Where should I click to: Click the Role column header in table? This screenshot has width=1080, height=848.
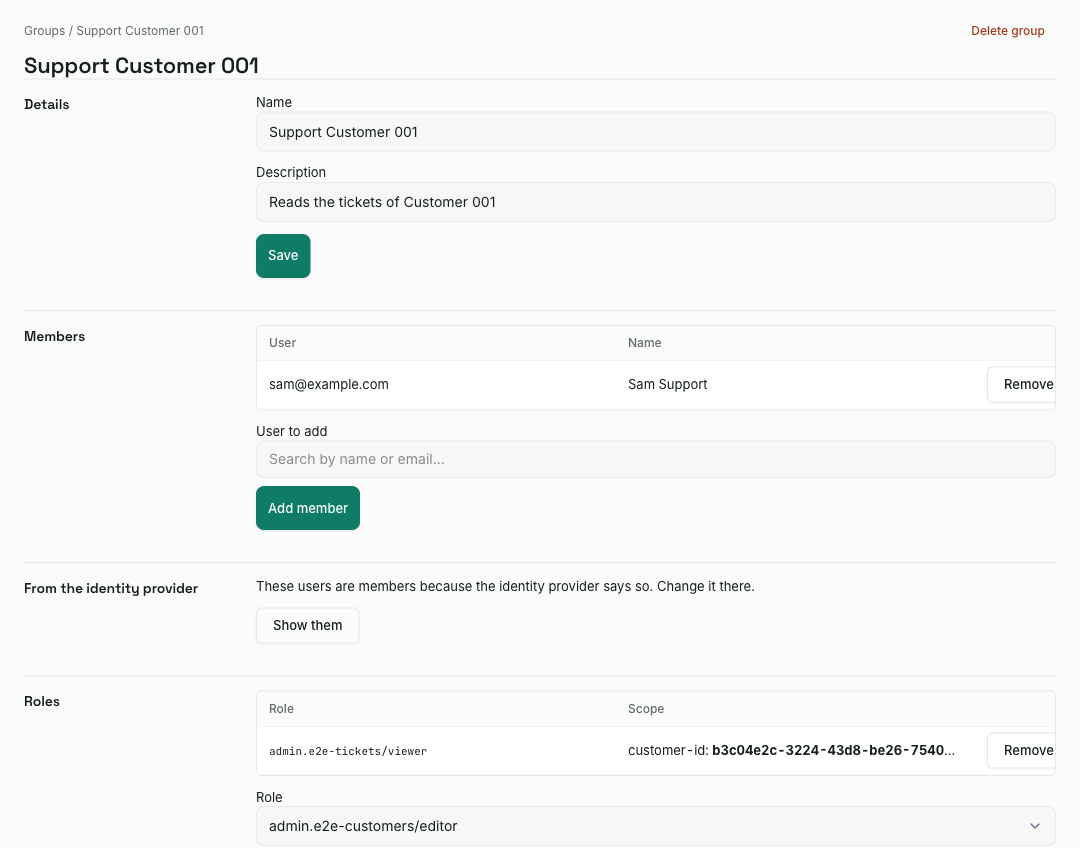tap(281, 709)
